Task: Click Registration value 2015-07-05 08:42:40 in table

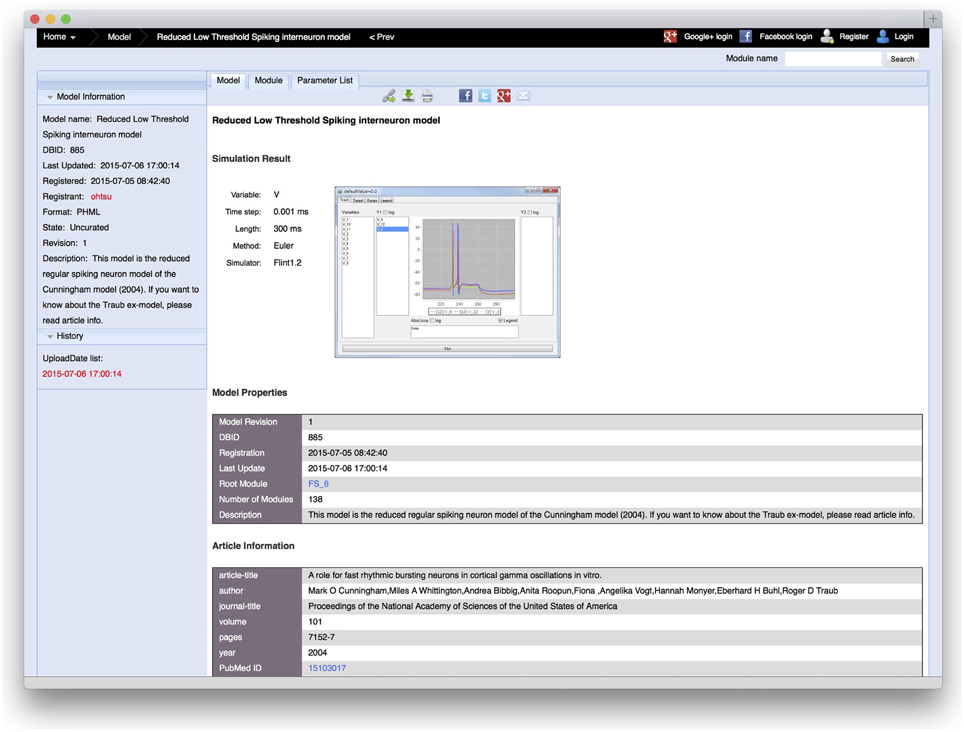Action: point(348,453)
